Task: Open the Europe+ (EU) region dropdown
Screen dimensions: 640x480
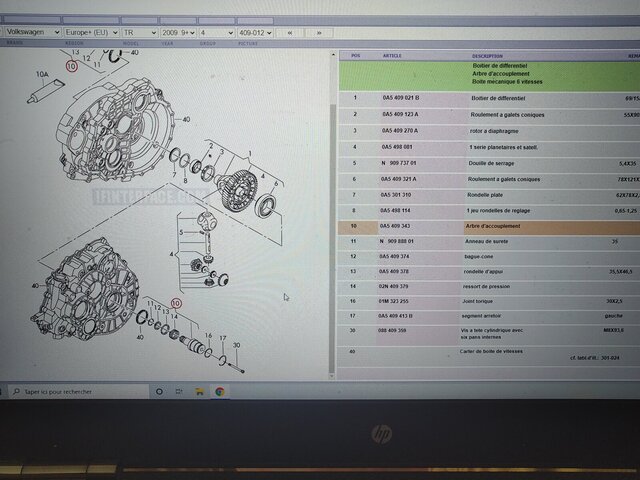Action: click(92, 32)
